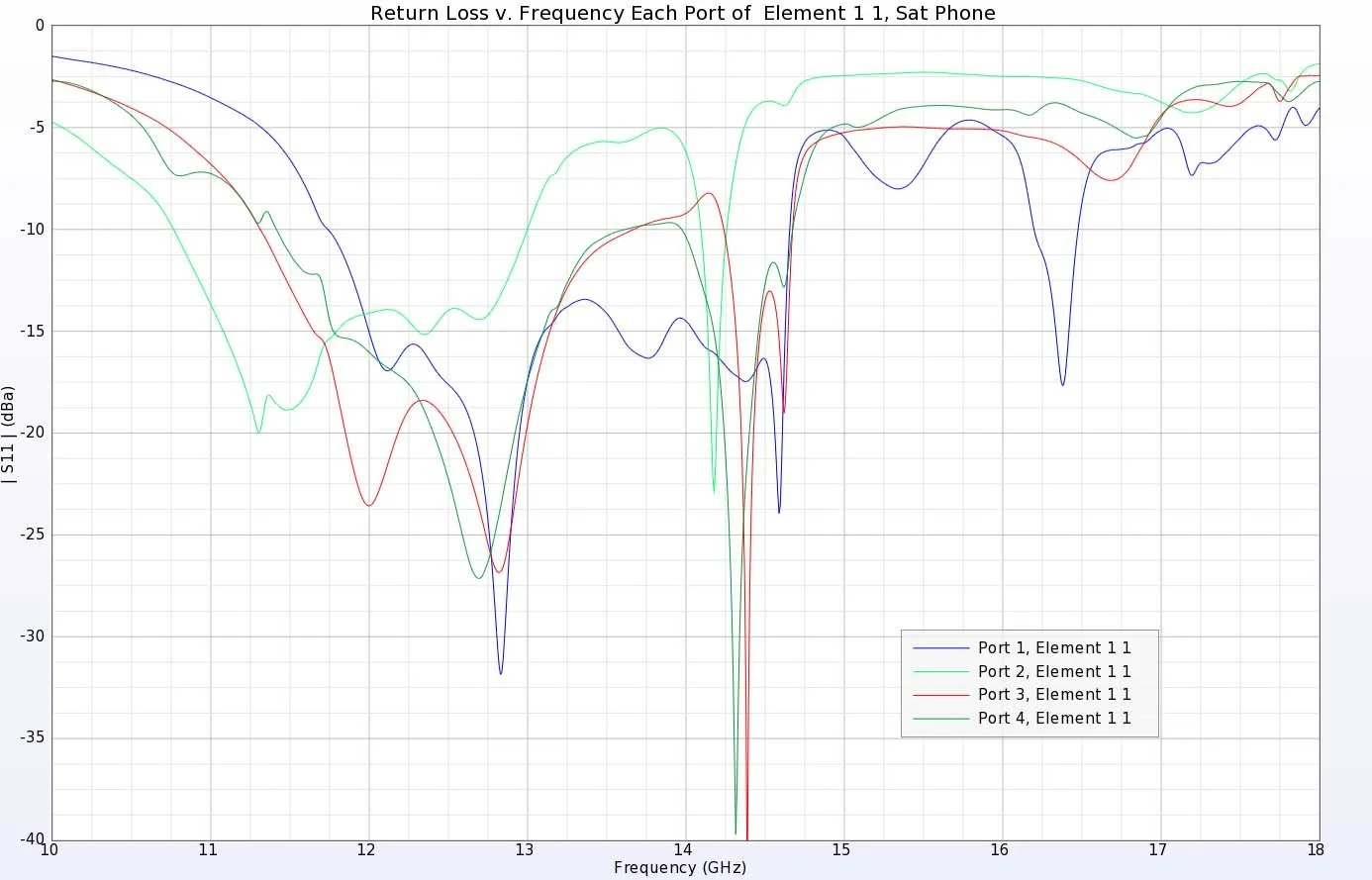
Task: Click the 'Frequency (GHz)' axis label
Action: tap(680, 867)
